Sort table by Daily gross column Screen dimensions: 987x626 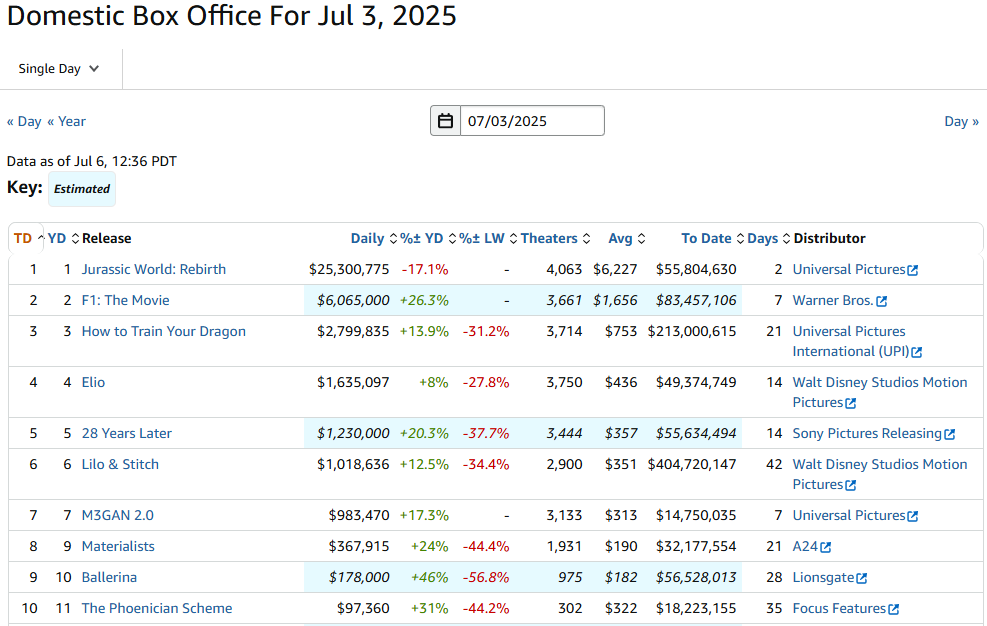coord(374,239)
